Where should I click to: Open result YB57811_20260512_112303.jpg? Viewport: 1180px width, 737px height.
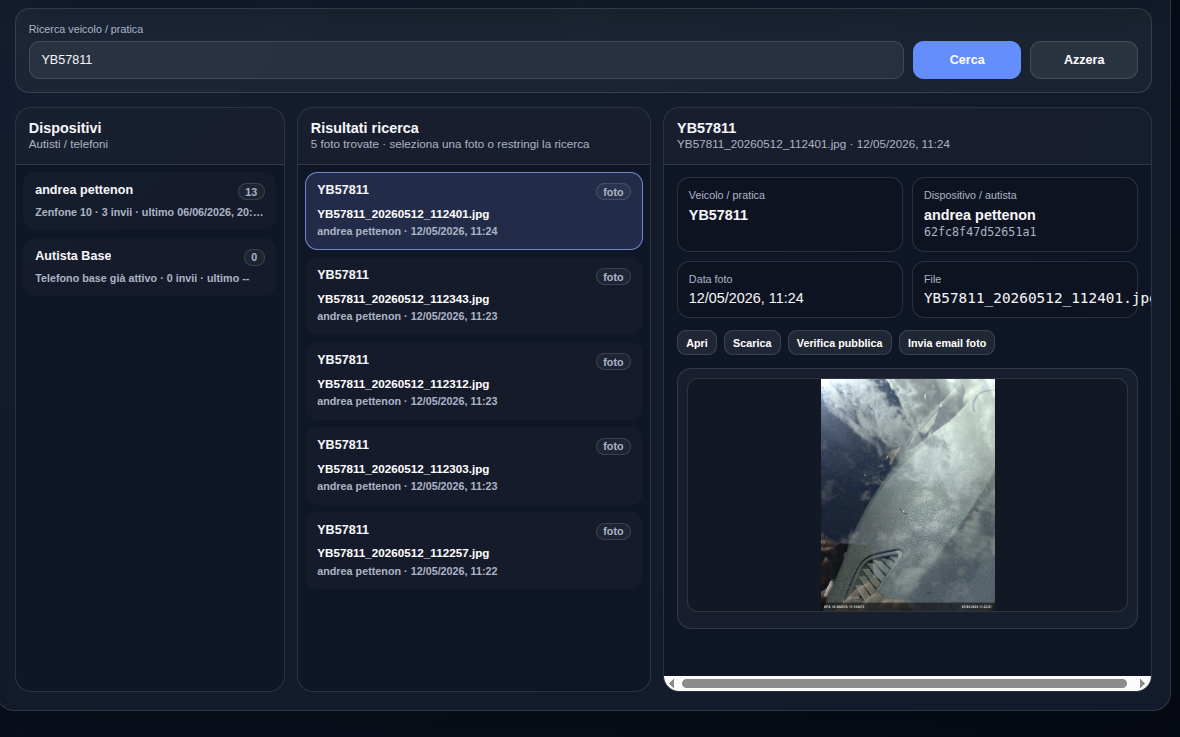pos(473,465)
